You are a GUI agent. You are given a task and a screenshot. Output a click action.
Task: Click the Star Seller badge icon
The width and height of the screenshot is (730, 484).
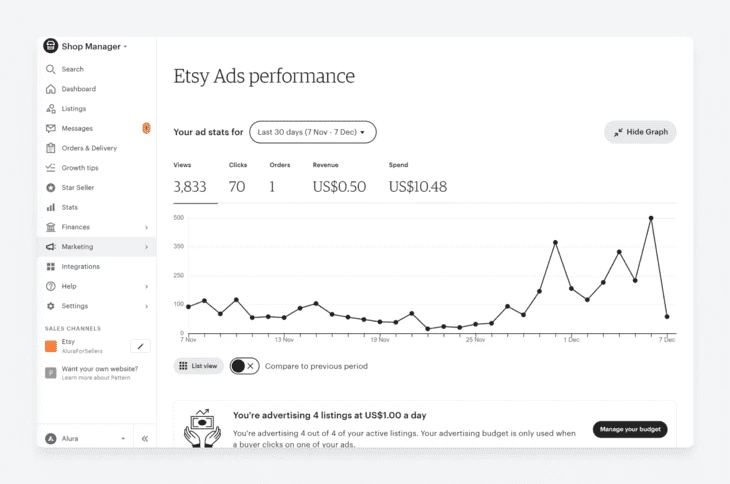click(x=50, y=188)
